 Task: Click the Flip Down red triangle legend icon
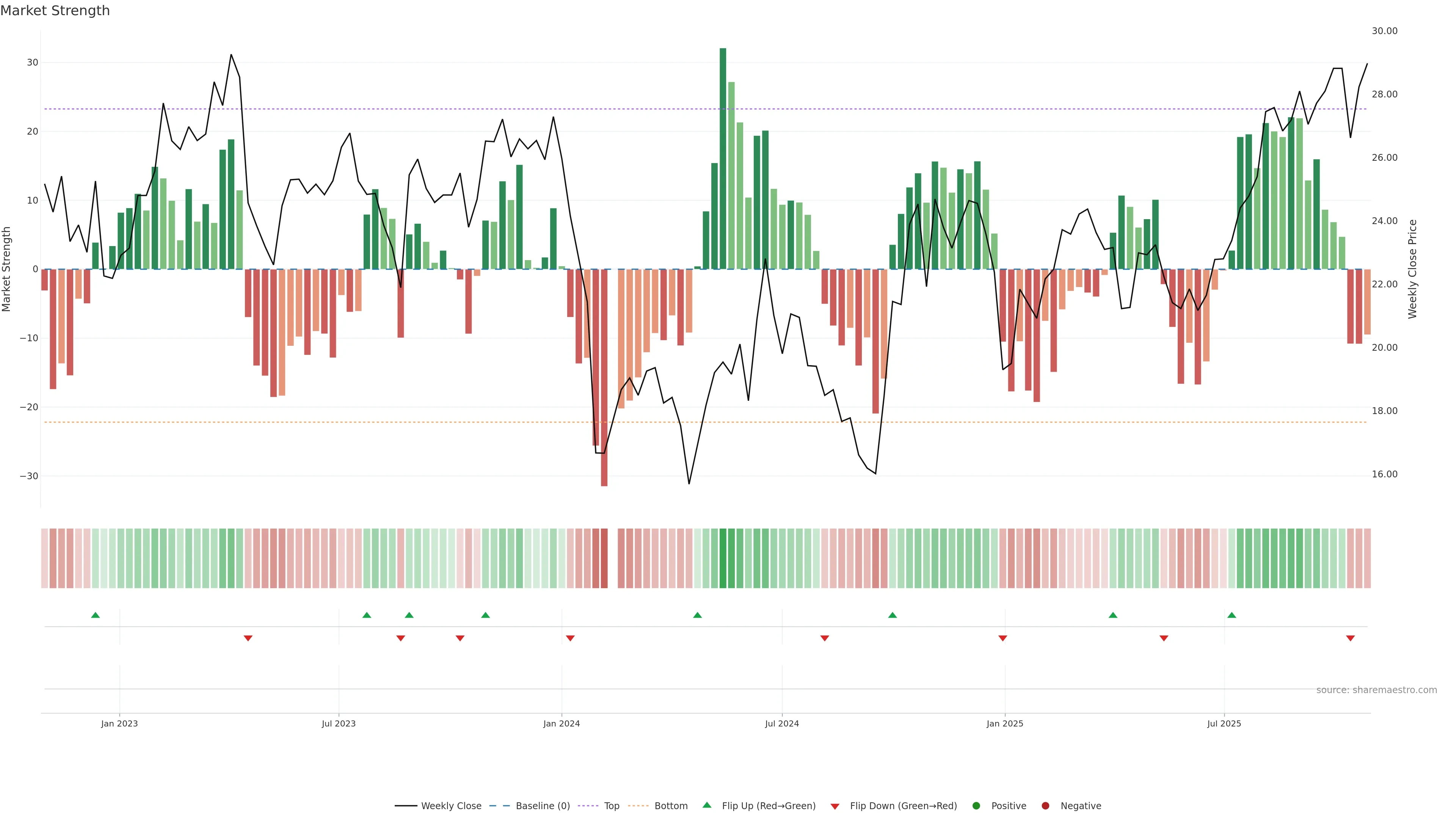pyautogui.click(x=835, y=806)
